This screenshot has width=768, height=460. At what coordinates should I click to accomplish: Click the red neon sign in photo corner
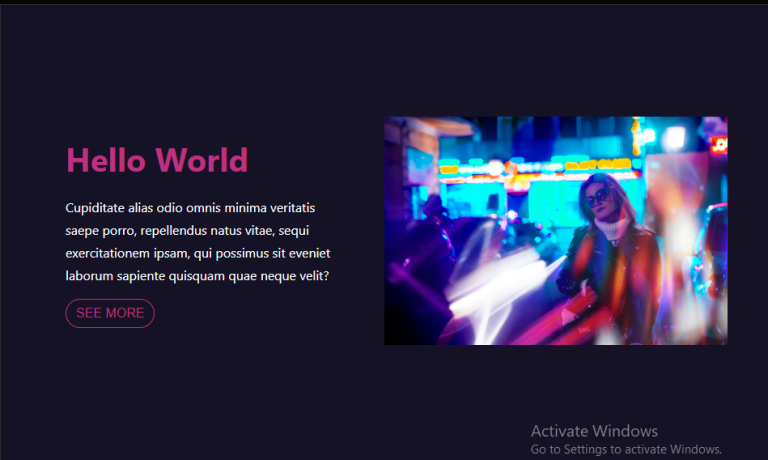tap(719, 145)
